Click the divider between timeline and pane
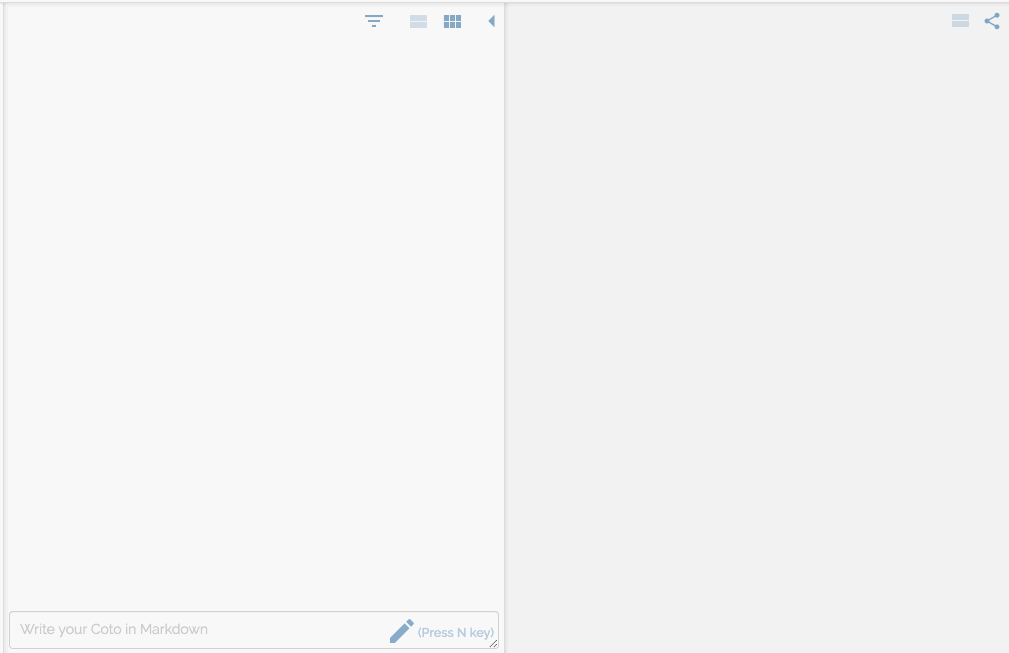The image size is (1009, 653). point(505,330)
